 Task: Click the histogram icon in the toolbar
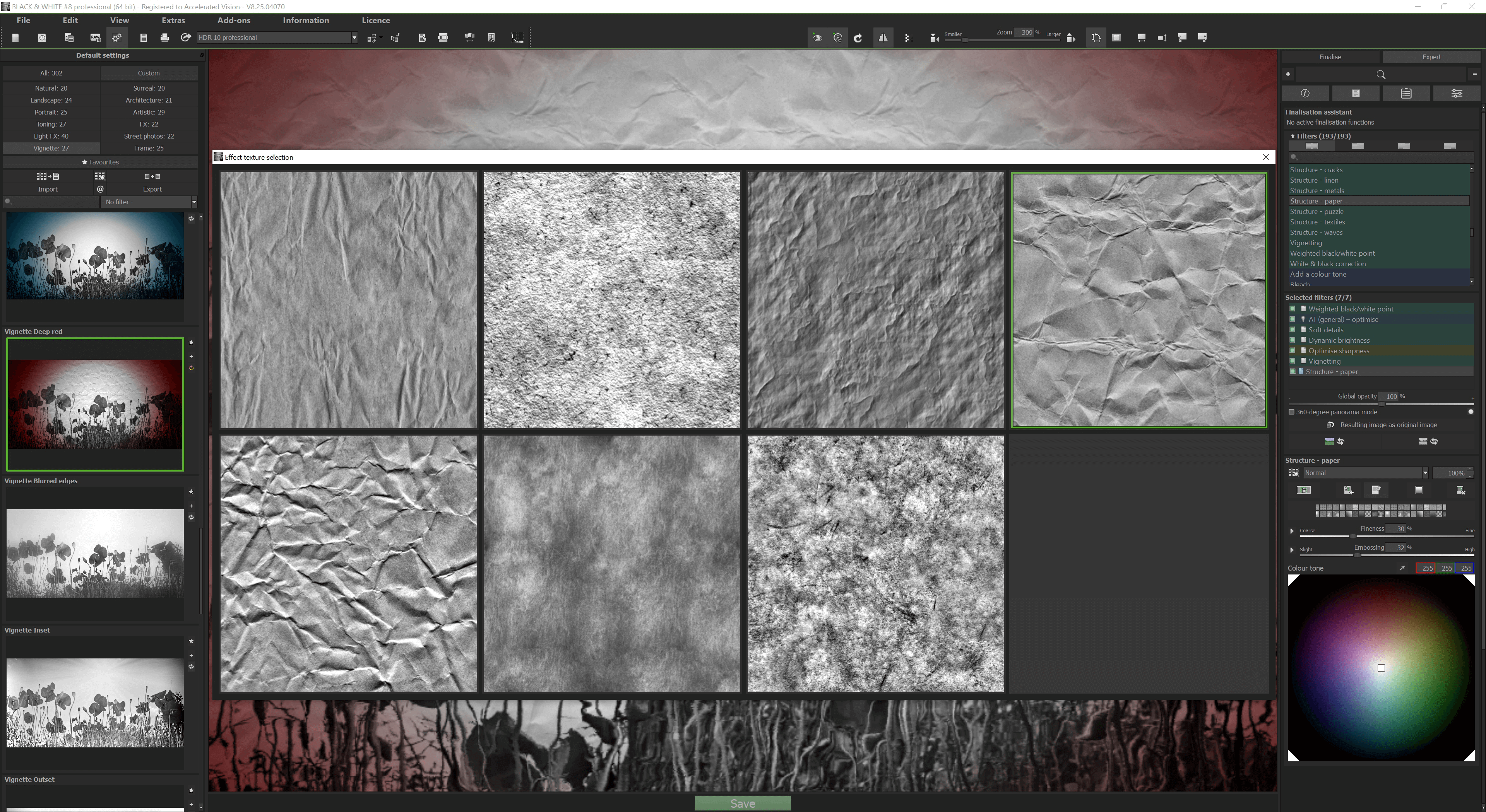[517, 38]
